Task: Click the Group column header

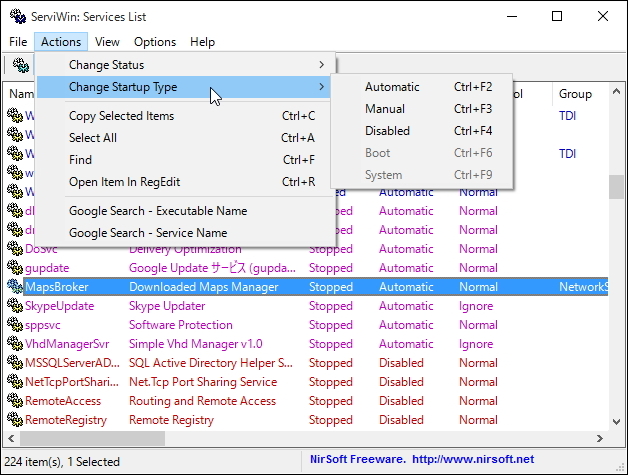Action: (x=580, y=94)
